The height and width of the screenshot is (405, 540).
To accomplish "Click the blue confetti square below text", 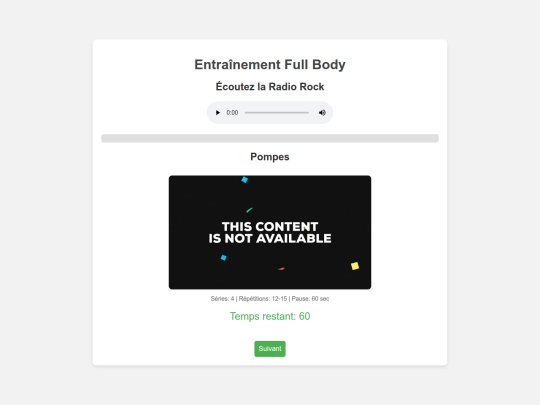I will click(x=224, y=257).
